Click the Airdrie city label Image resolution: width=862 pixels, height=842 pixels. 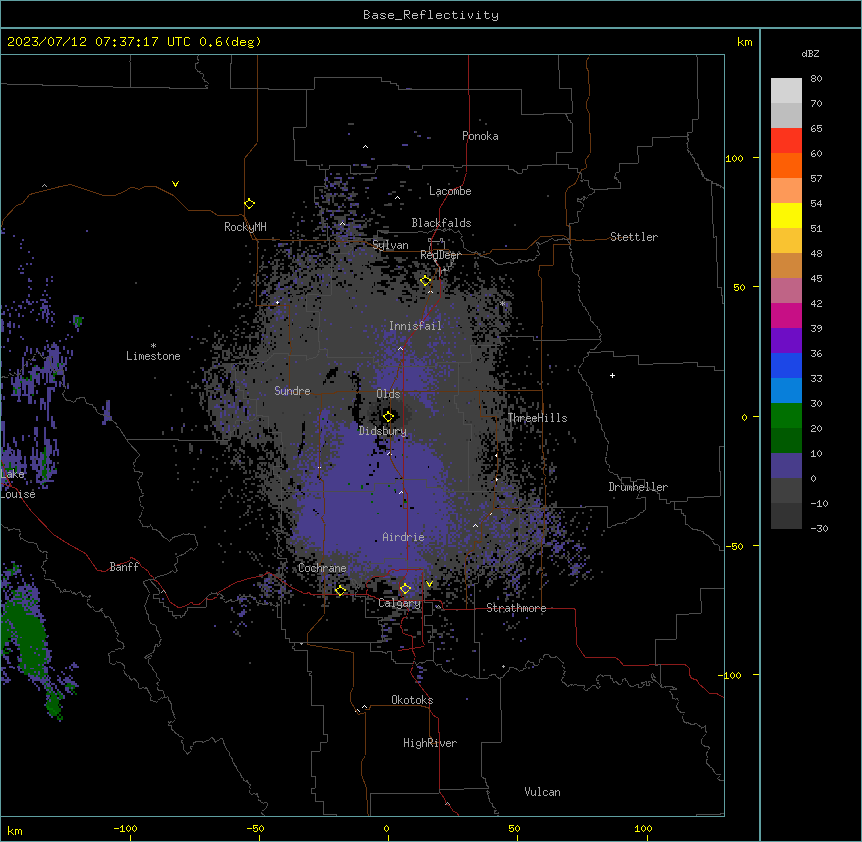coord(404,537)
